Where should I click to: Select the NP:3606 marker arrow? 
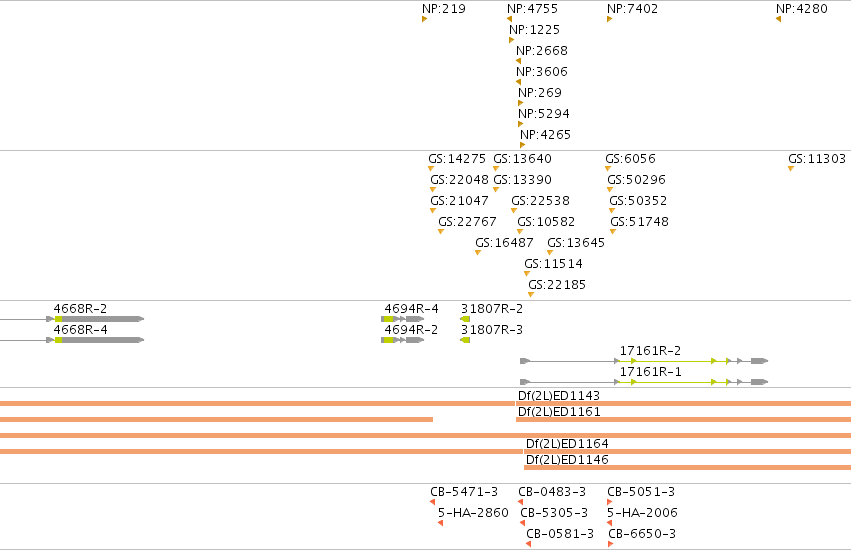pos(518,82)
